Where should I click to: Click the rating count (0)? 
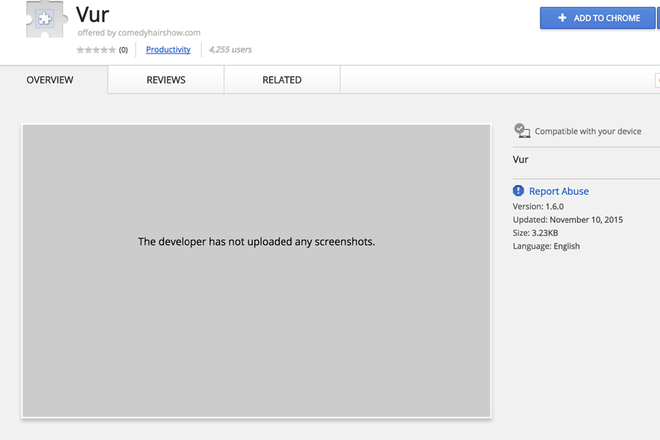[x=123, y=49]
